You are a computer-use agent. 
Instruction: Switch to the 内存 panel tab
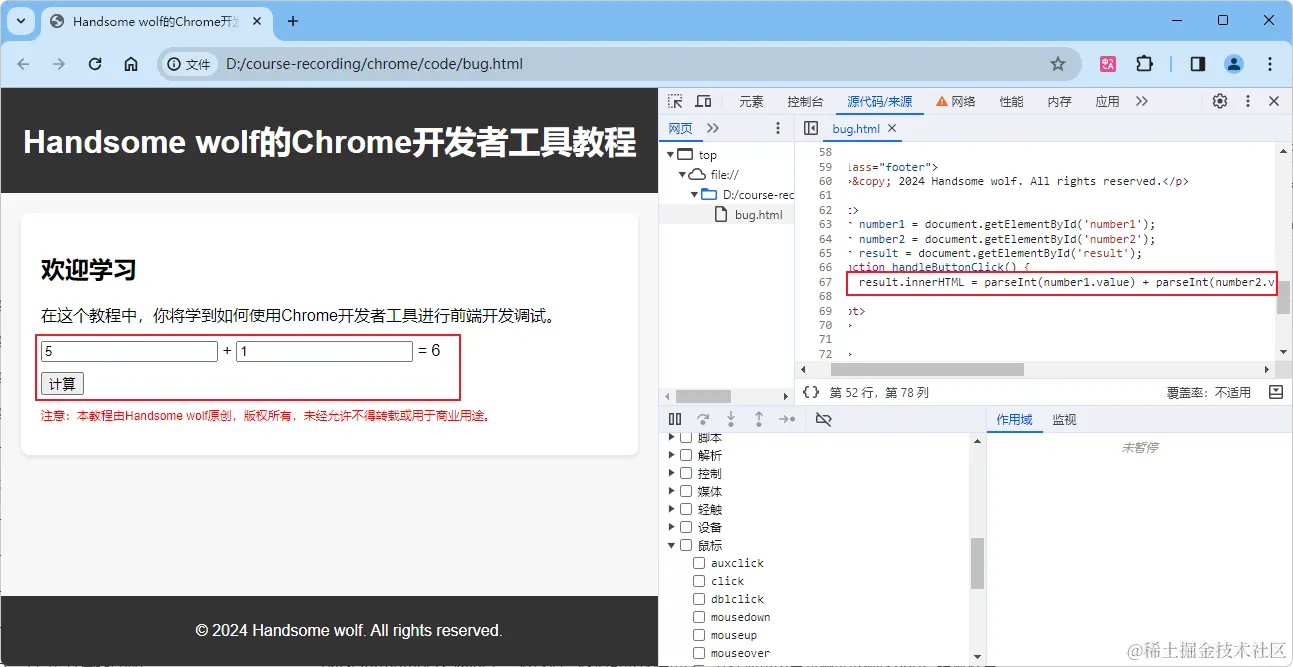(1059, 101)
